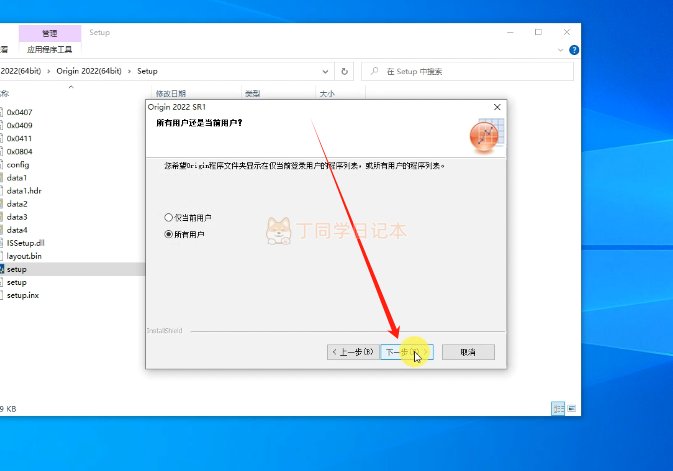Click the 取消 button in installer
This screenshot has height=471, width=673.
tap(468, 352)
